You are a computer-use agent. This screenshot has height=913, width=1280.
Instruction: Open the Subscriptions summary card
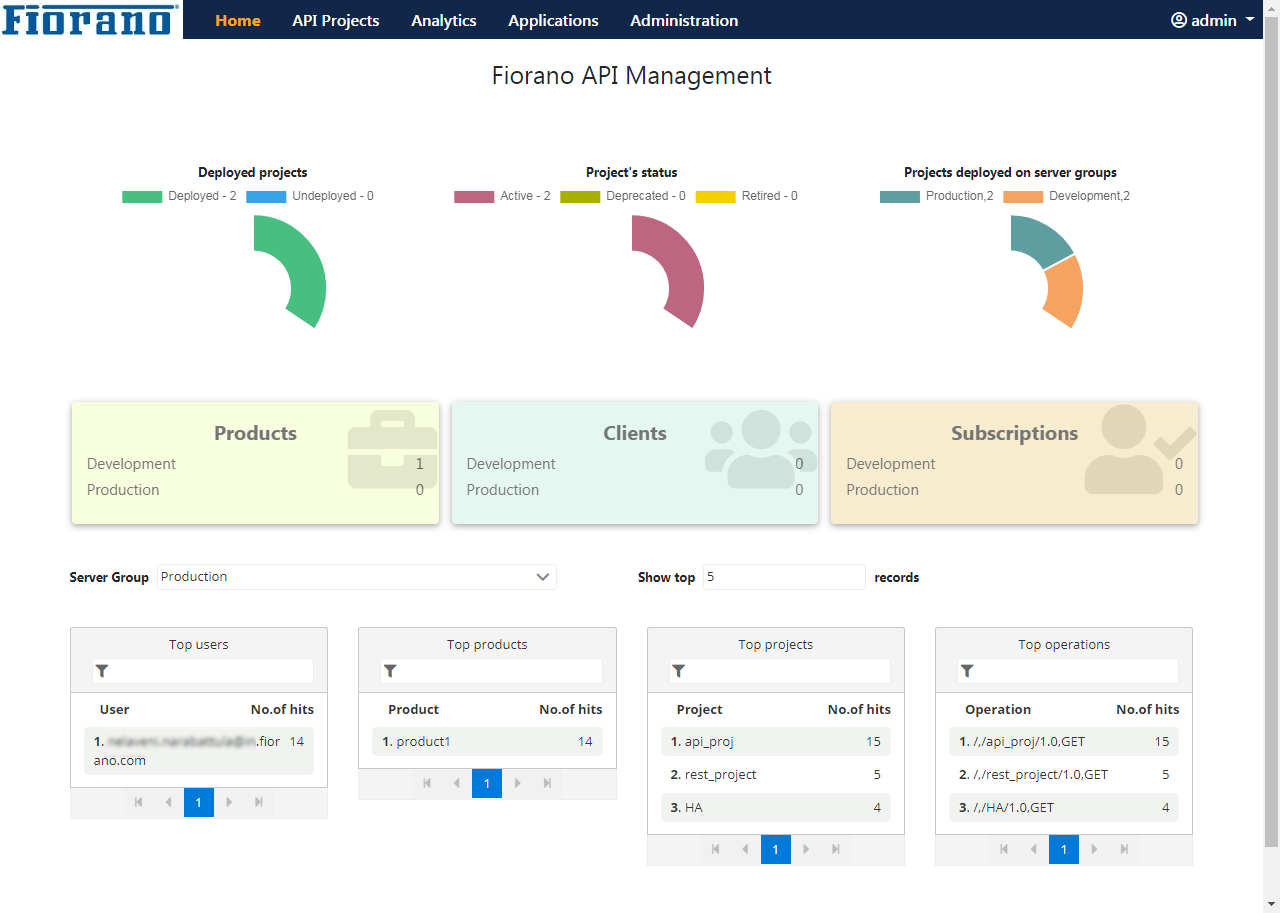pyautogui.click(x=1014, y=463)
